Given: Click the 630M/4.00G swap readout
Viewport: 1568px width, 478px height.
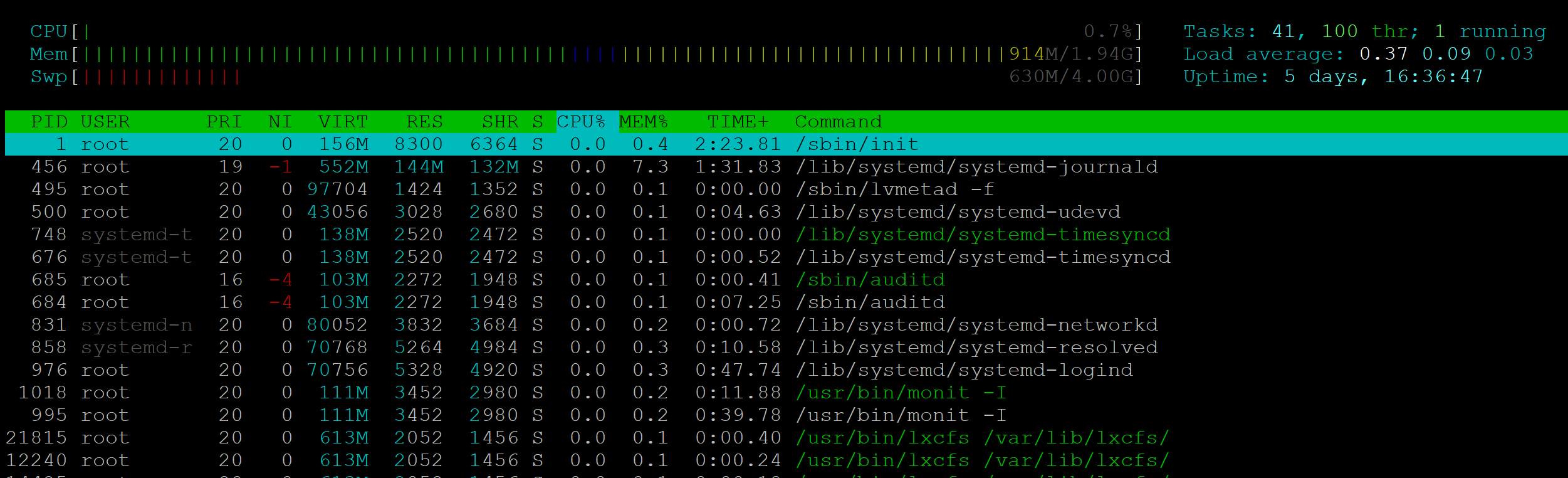Looking at the screenshot, I should 1070,77.
